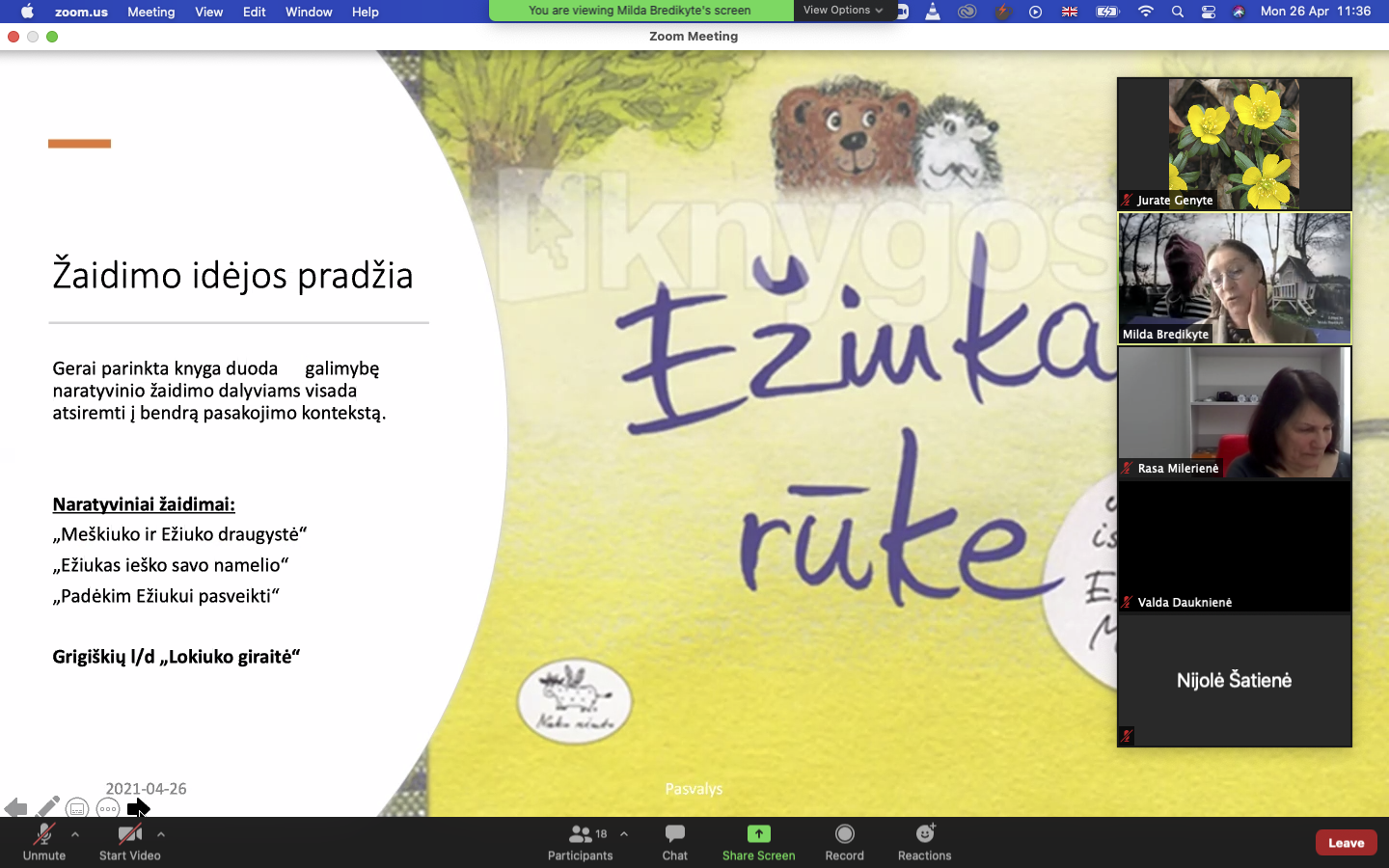Click the date and time Mon 26 Apr
Screen dimensions: 1389x868
(x=1316, y=12)
